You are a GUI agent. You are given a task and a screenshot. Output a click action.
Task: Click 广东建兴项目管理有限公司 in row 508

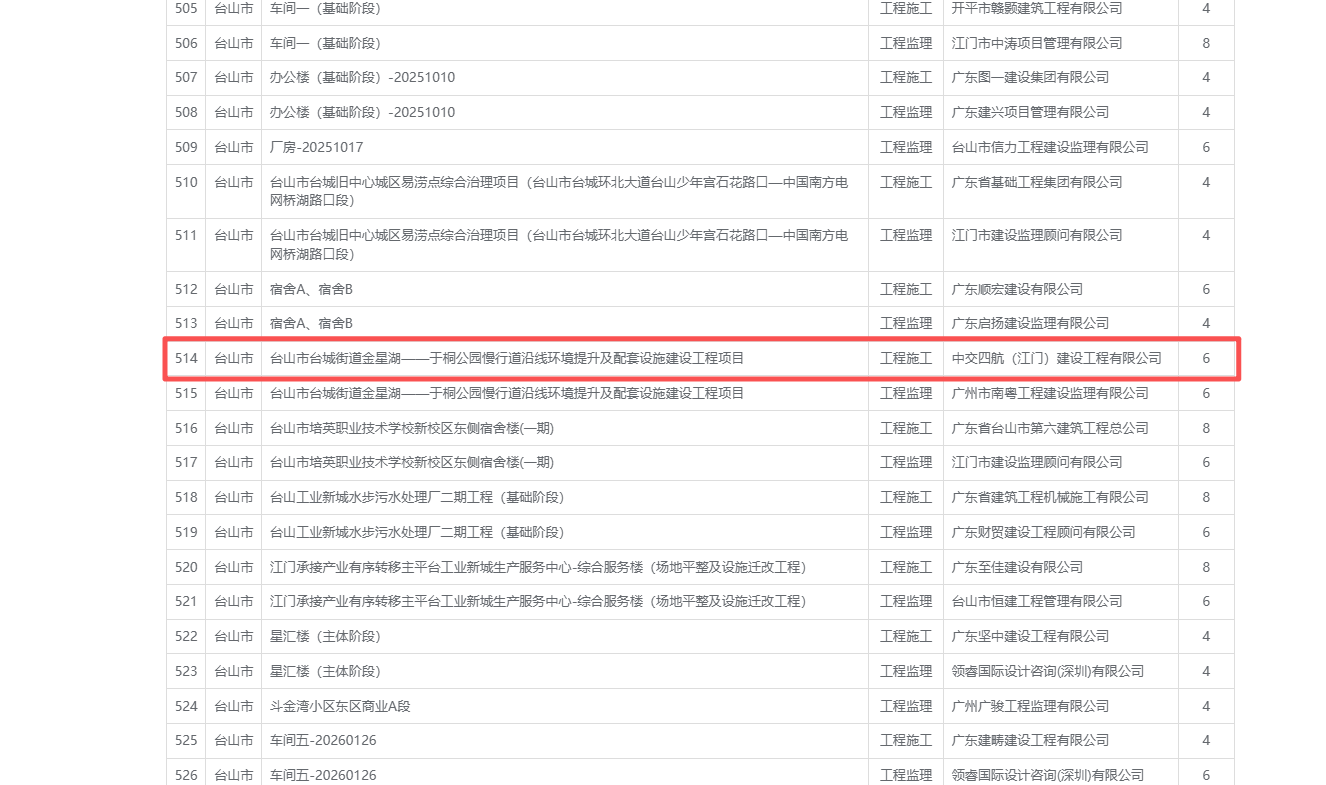(x=1030, y=112)
